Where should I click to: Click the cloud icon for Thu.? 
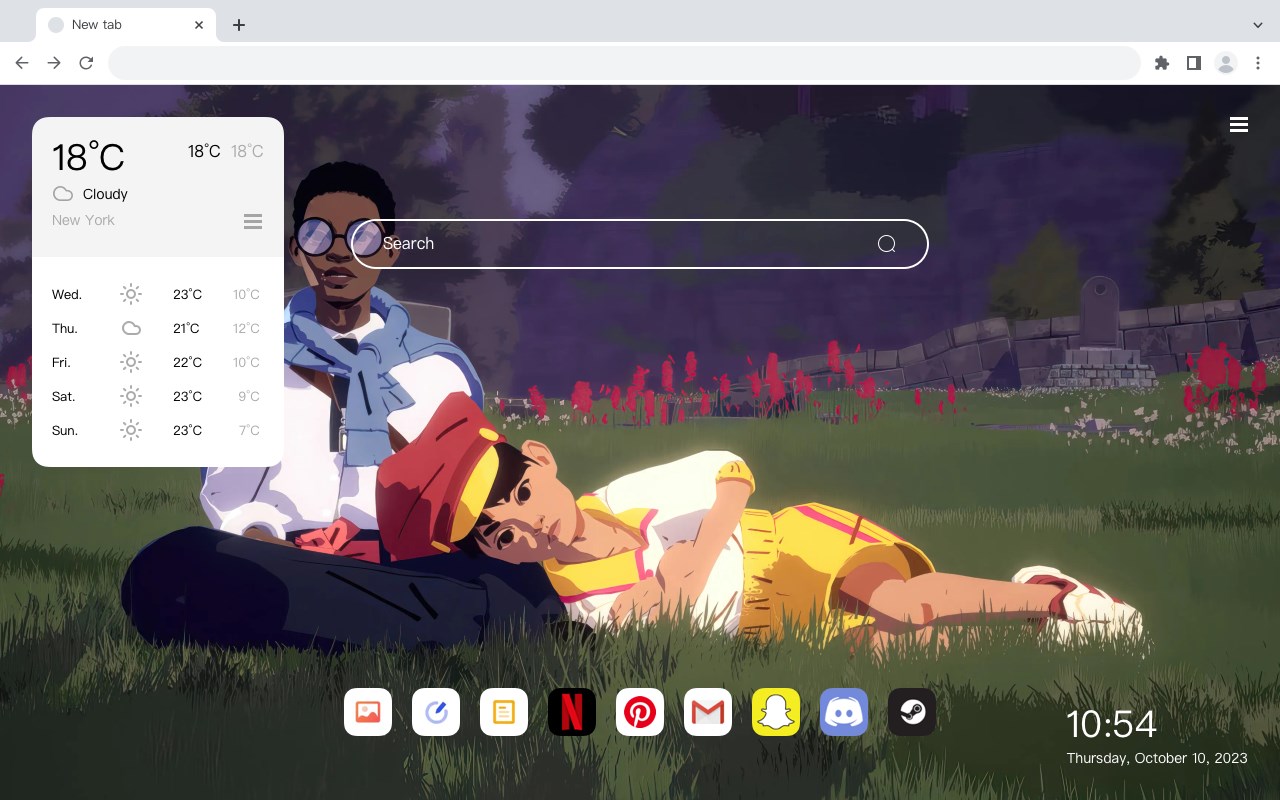click(x=131, y=328)
